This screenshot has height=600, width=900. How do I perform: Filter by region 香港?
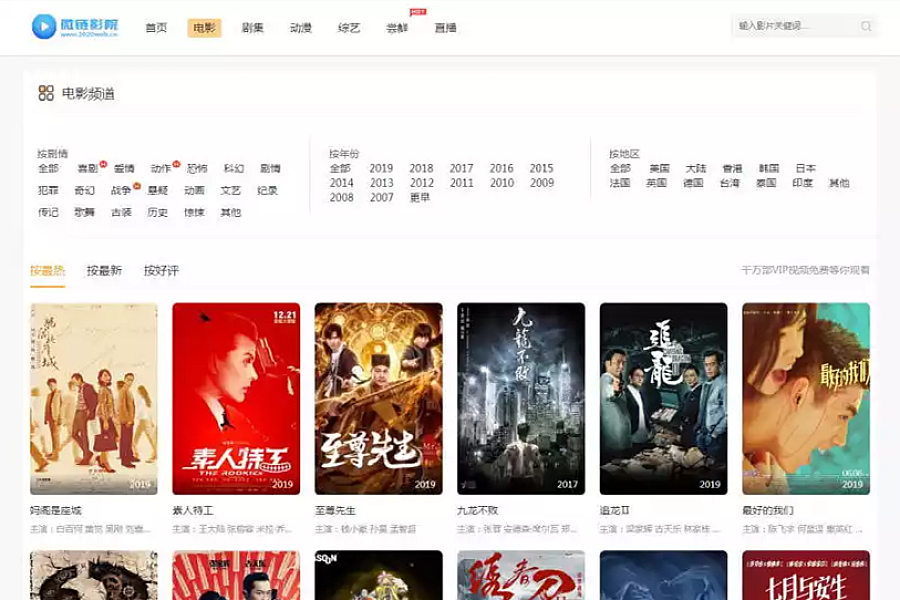pos(732,169)
